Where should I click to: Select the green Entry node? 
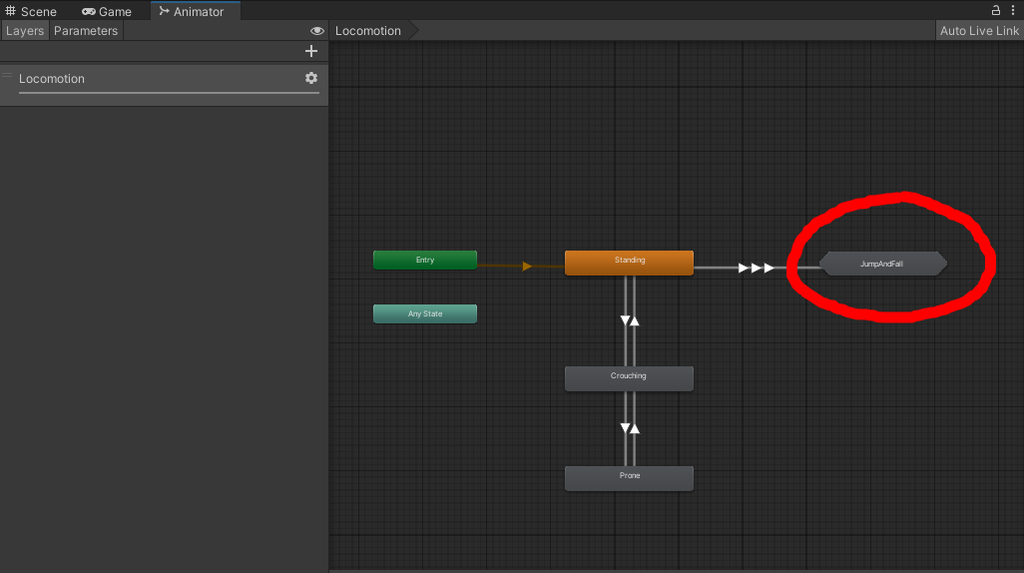tap(424, 260)
